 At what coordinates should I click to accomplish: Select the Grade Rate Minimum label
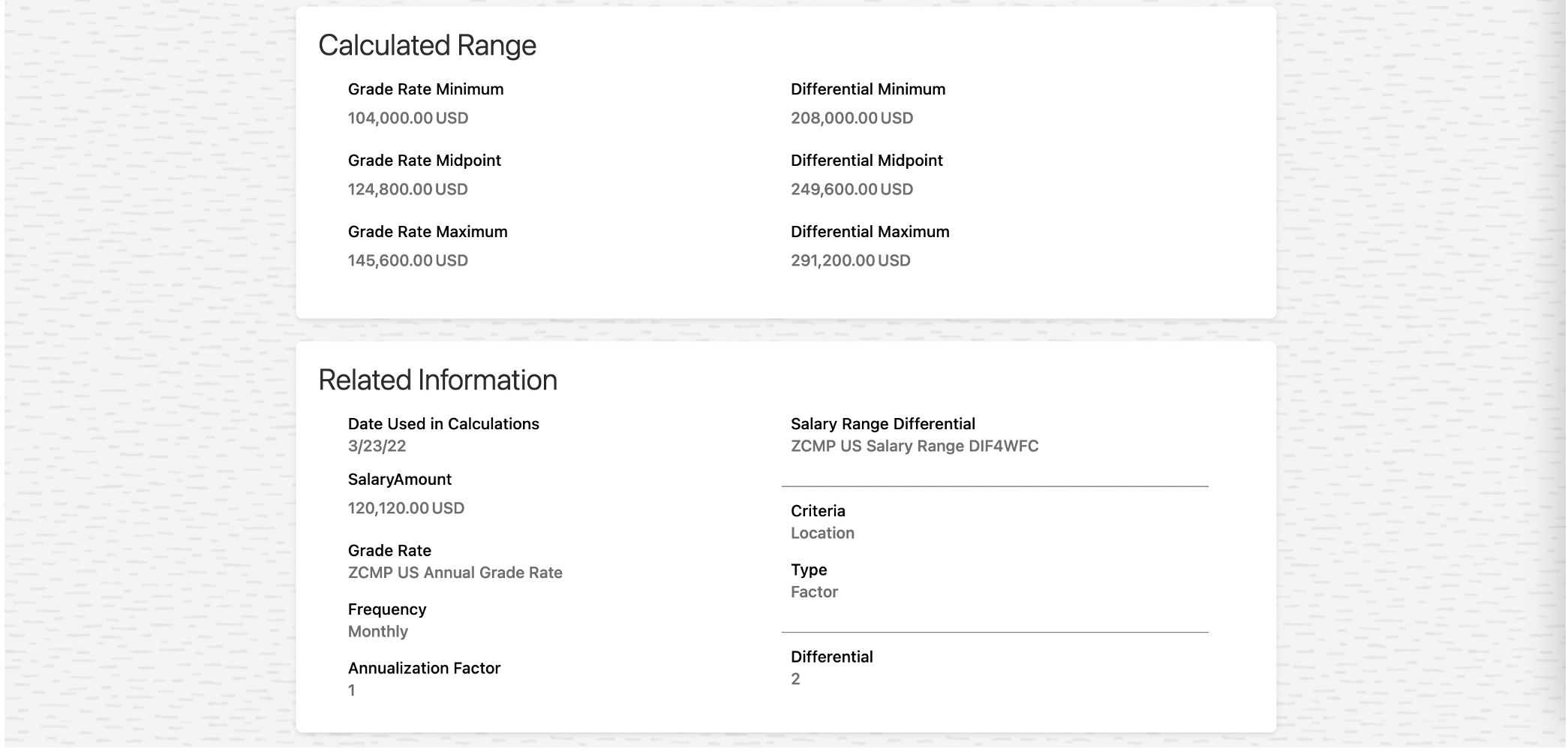click(425, 89)
